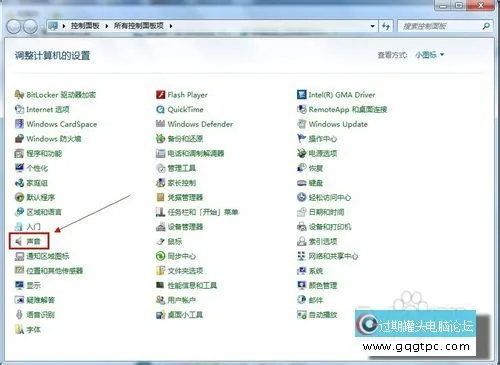Click the 操作中心 flag icon
Image resolution: width=500 pixels, height=365 pixels.
pos(301,139)
